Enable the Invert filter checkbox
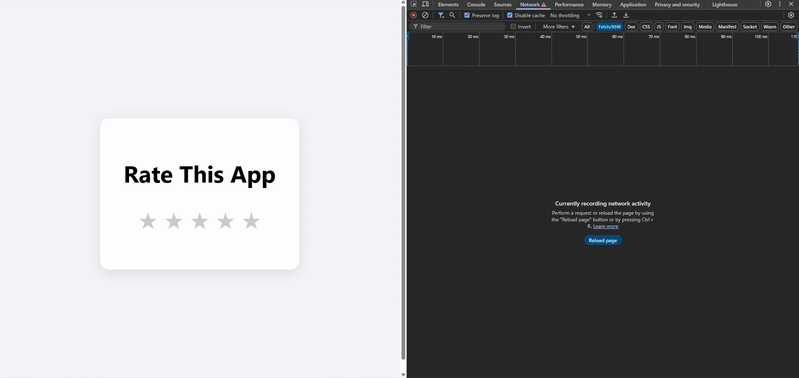 point(513,26)
